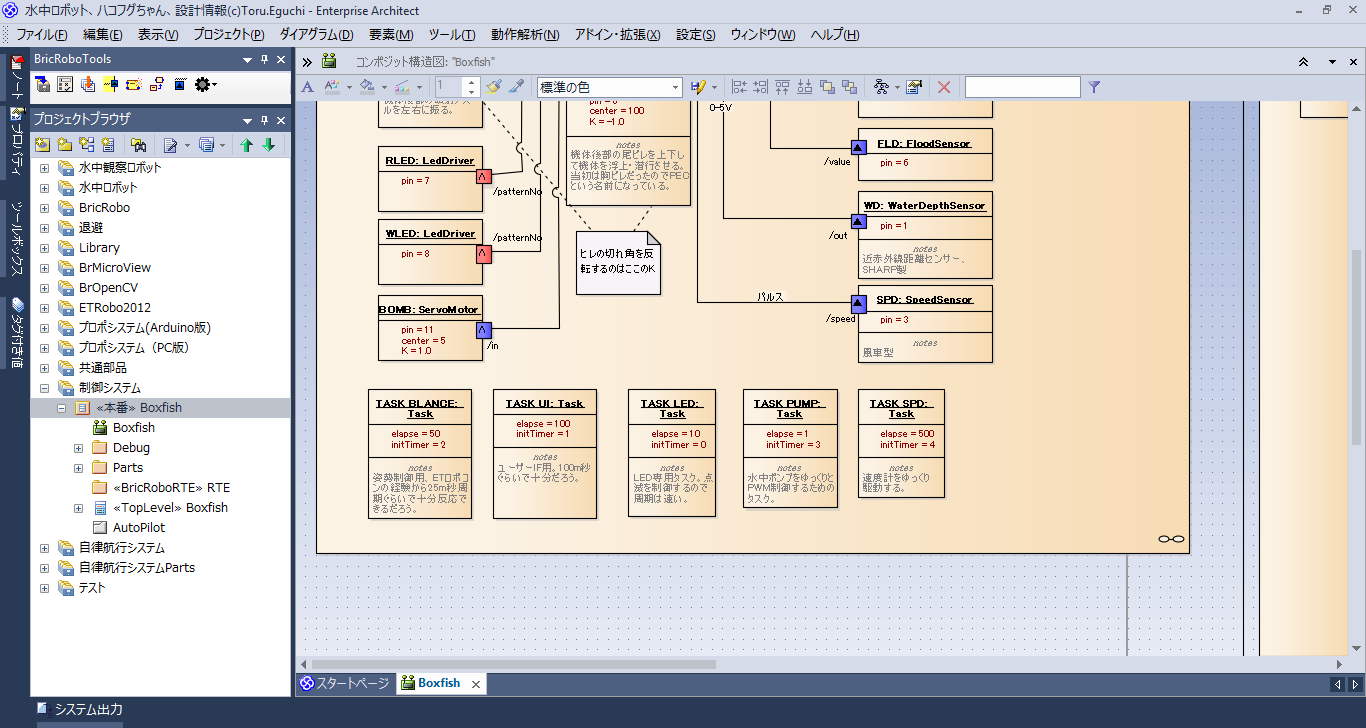The width and height of the screenshot is (1366, 728).
Task: Open the BricRoboTools panel menu arrow
Action: [x=247, y=60]
